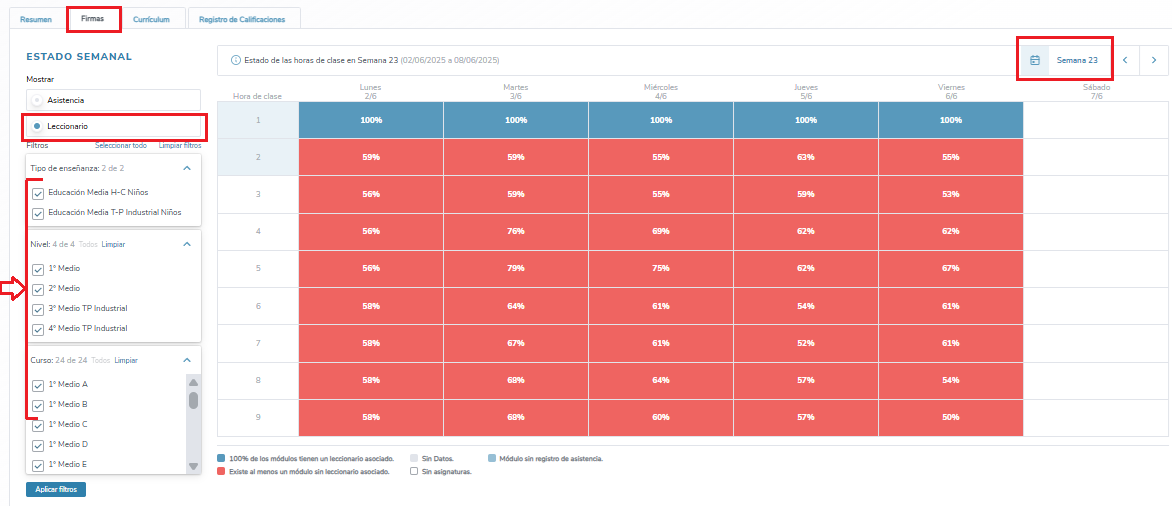Click blue legend swatch for 100% de los módulos
The width and height of the screenshot is (1172, 506).
[221, 458]
